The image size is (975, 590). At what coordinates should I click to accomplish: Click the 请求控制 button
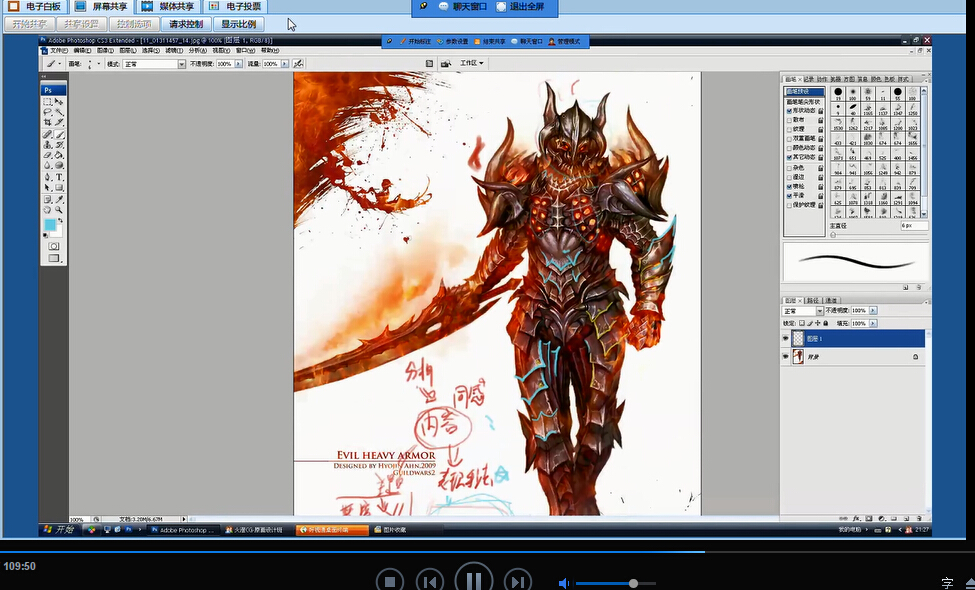pyautogui.click(x=185, y=24)
